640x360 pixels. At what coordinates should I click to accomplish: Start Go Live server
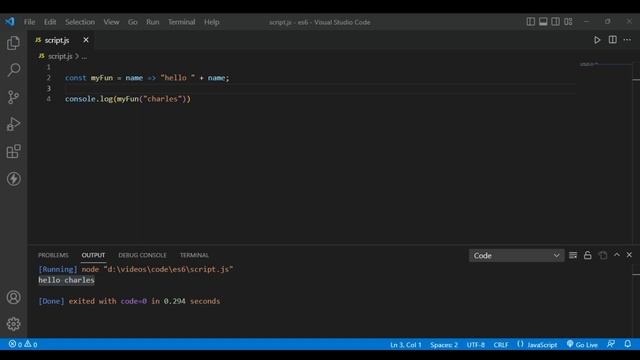coord(582,345)
